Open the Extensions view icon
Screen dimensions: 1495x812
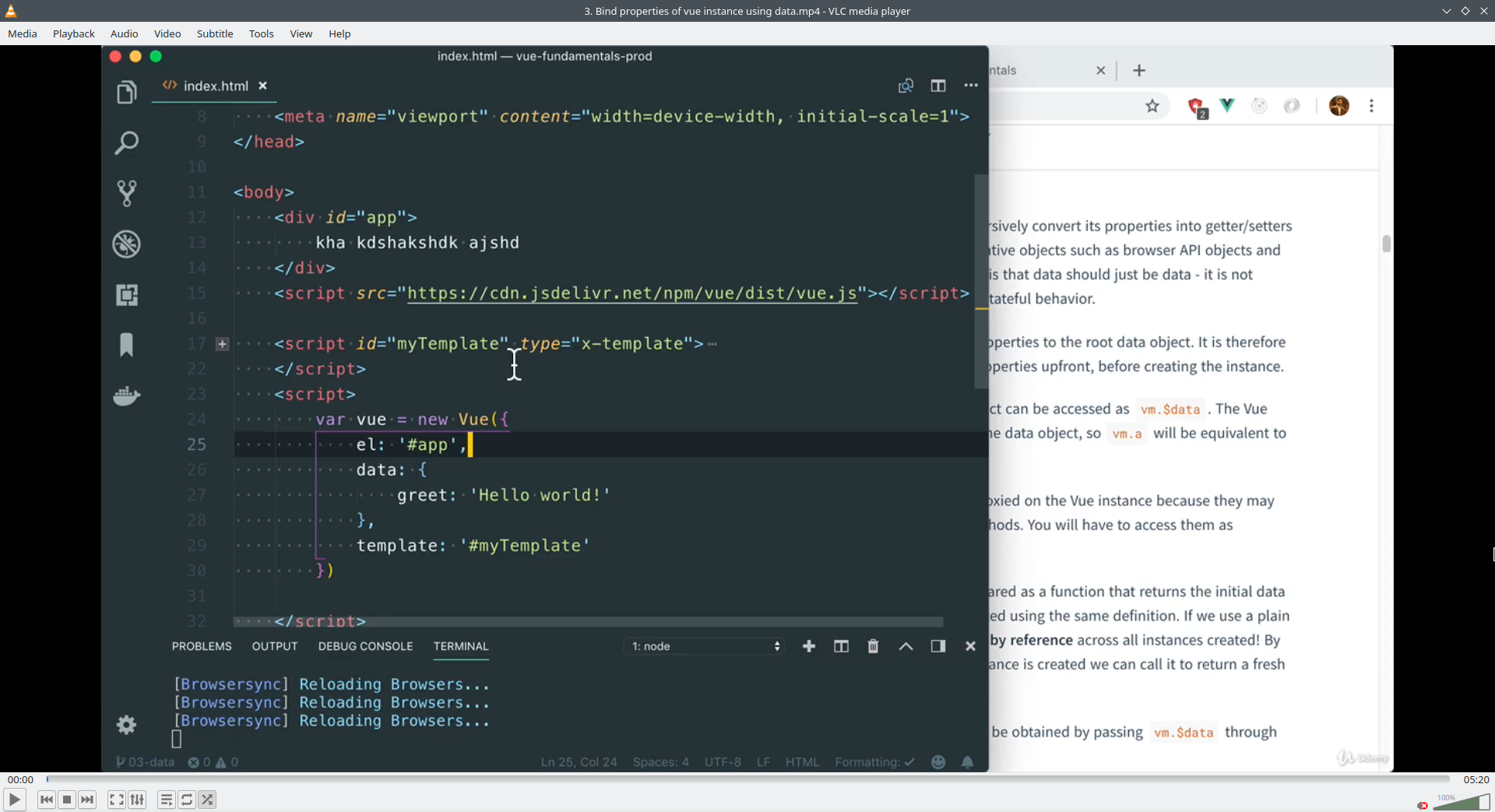[127, 295]
